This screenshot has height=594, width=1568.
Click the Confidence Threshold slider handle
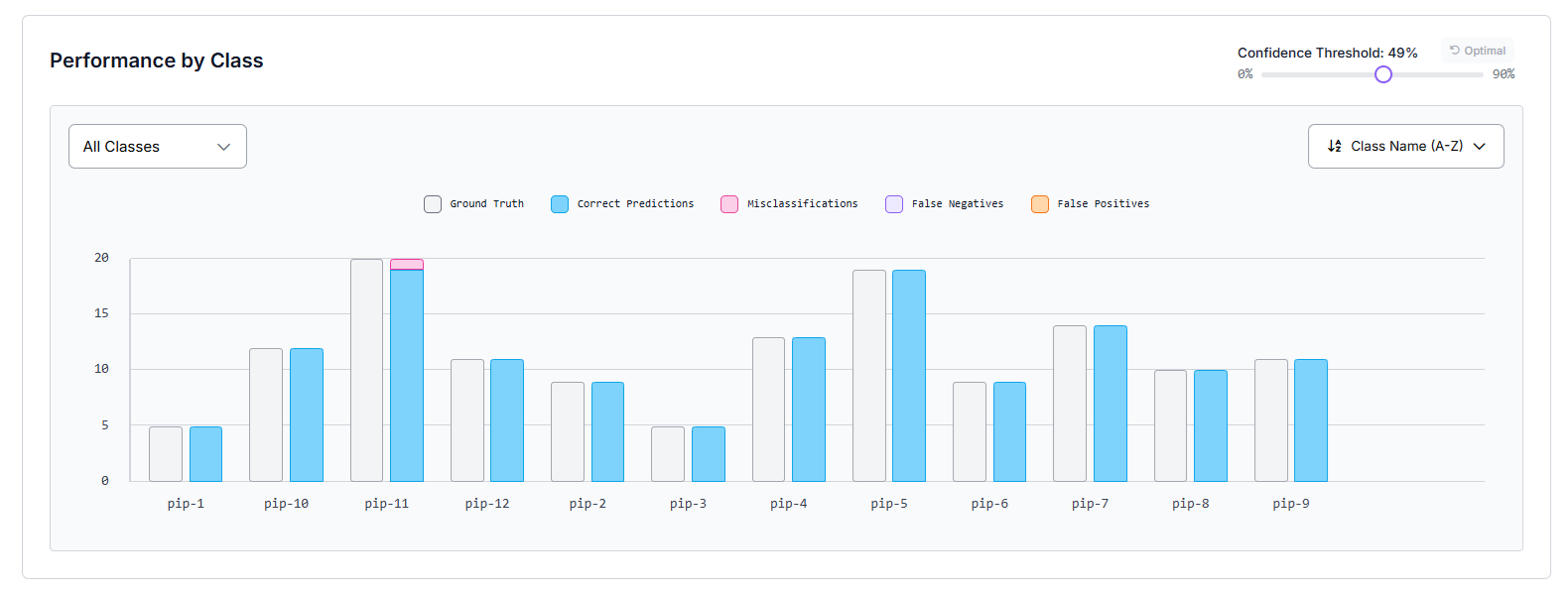1383,74
